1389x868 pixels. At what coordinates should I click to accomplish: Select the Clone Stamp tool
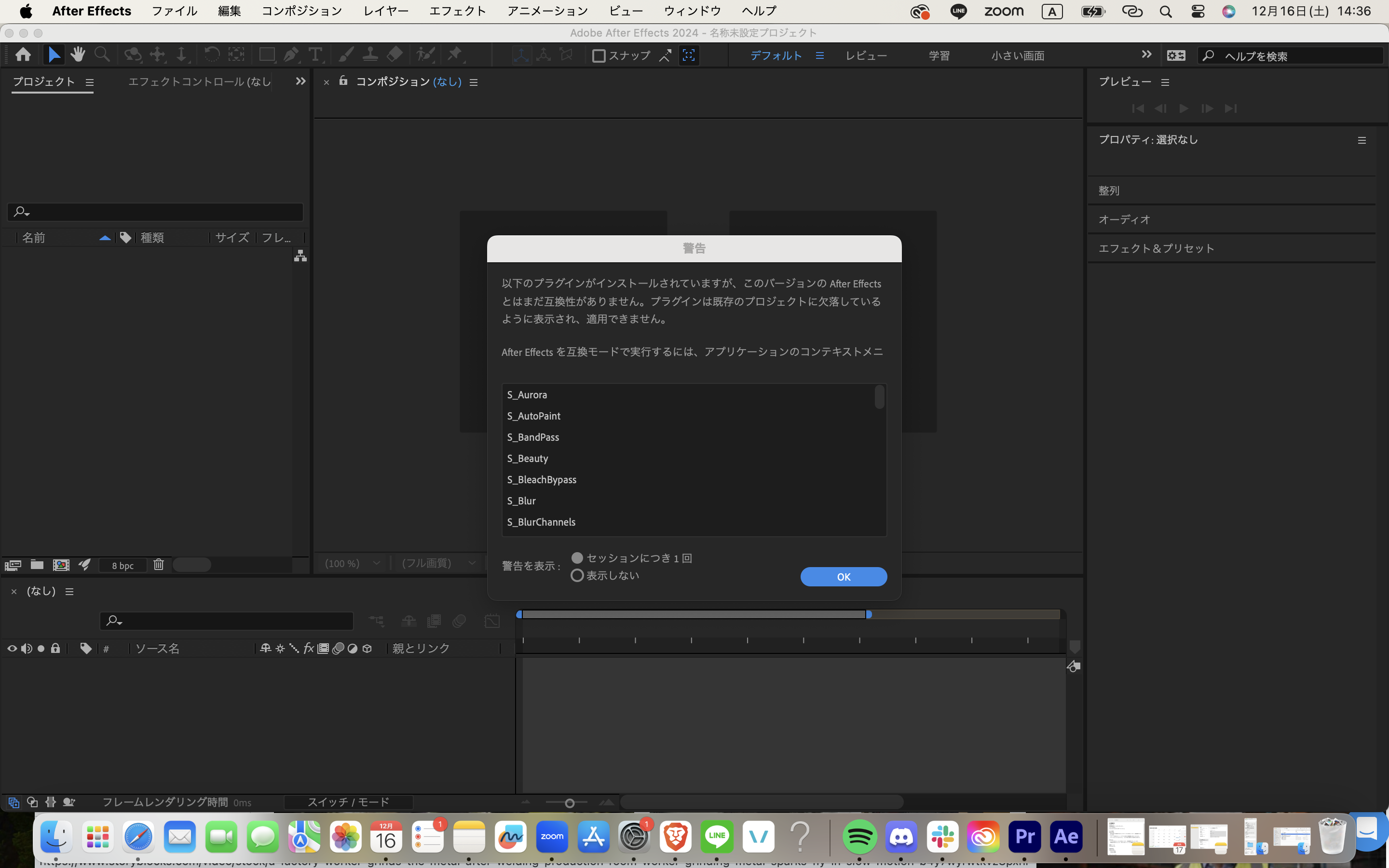370,54
